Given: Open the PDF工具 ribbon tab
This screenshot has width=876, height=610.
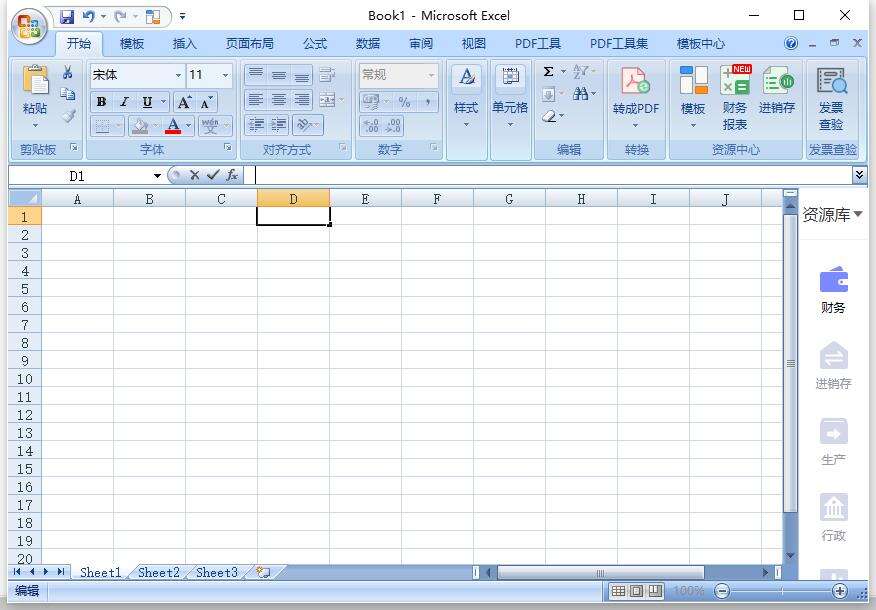Looking at the screenshot, I should pyautogui.click(x=537, y=44).
